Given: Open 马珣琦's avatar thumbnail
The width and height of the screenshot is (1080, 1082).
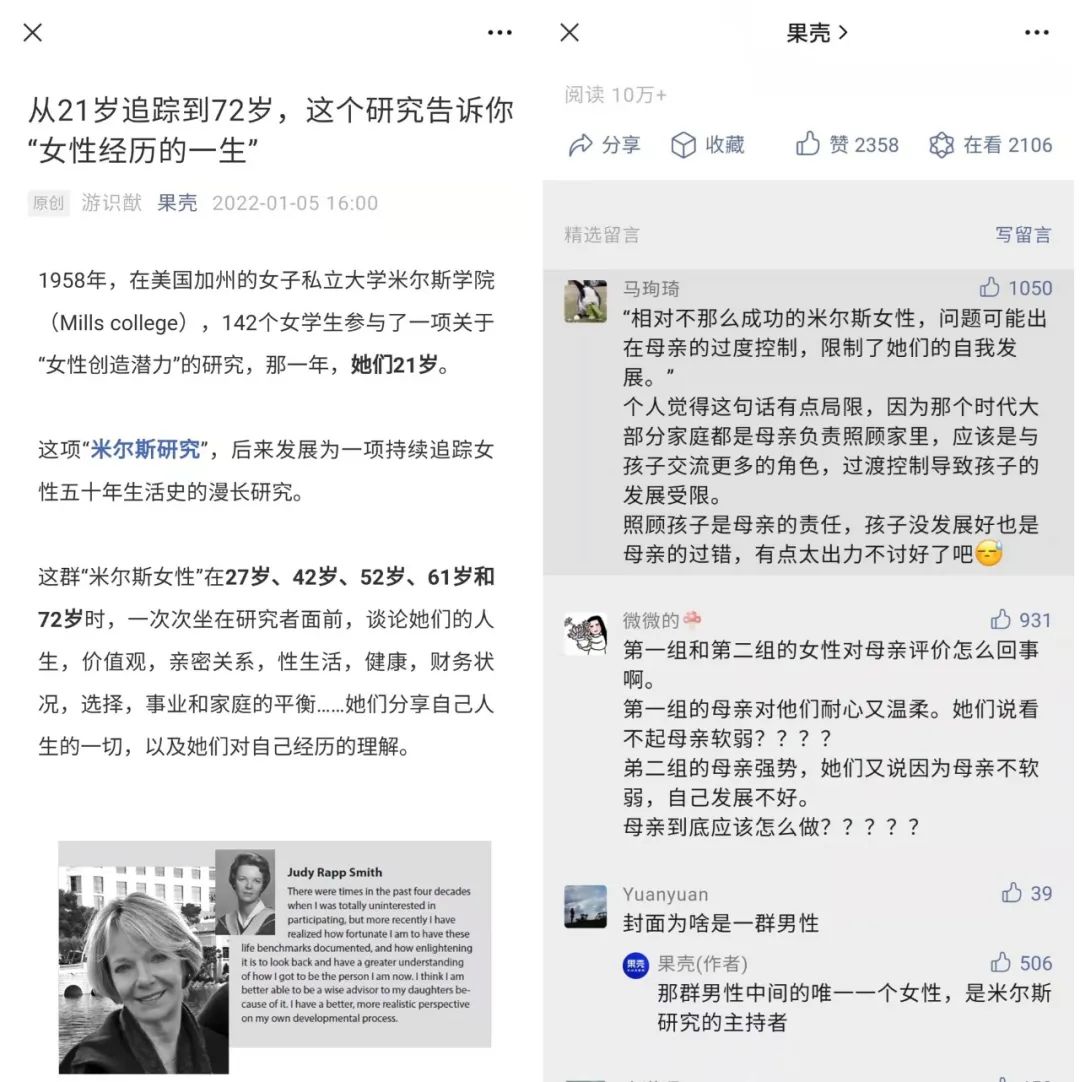Looking at the screenshot, I should pyautogui.click(x=586, y=301).
